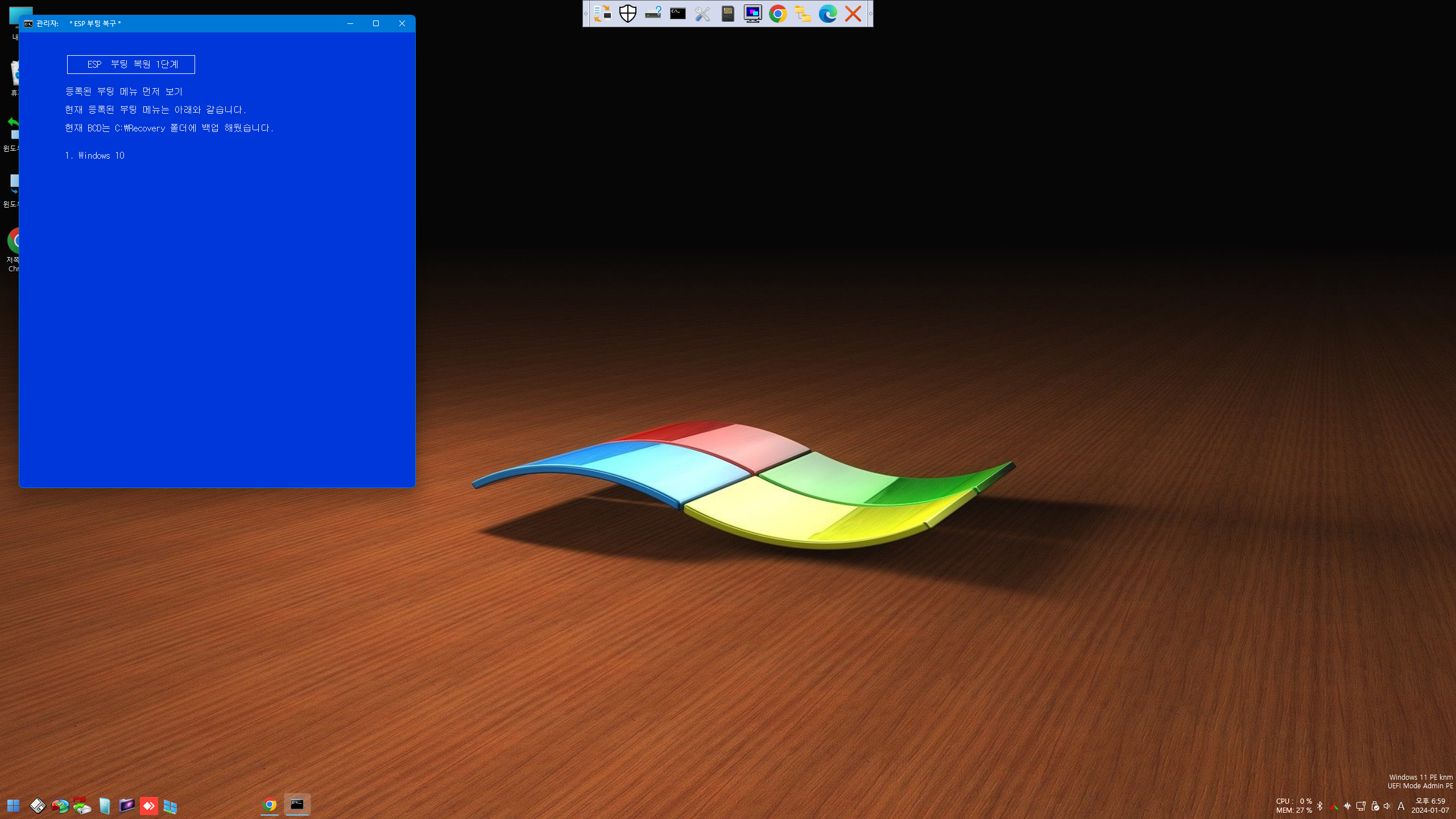The height and width of the screenshot is (819, 1456).
Task: Click the '1. Windows 10' boot entry
Action: click(x=95, y=155)
